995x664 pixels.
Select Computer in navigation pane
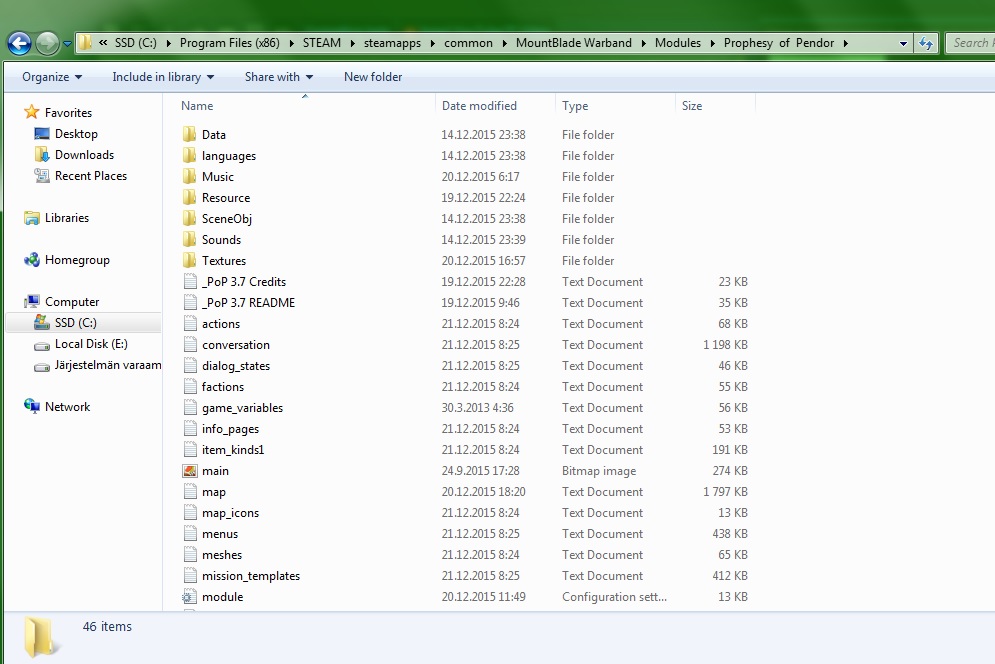[x=72, y=302]
